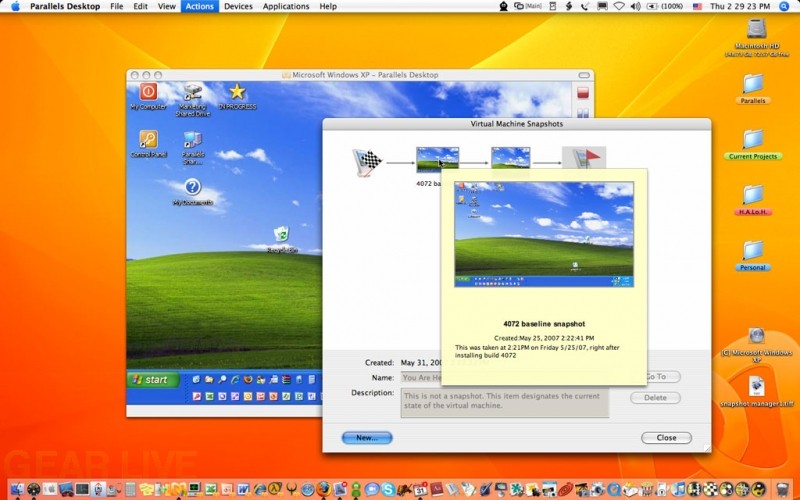Open the Edit menu
The image size is (800, 500).
[140, 6]
